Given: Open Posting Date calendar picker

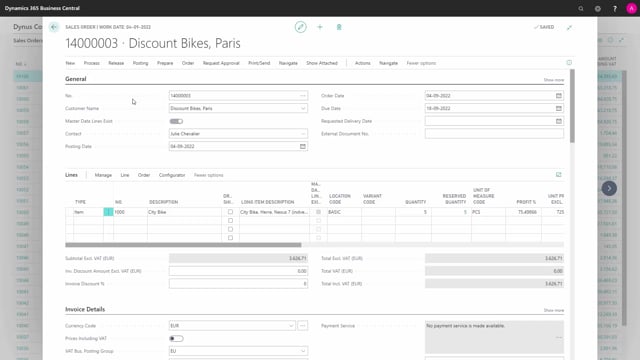Looking at the screenshot, I should click(302, 146).
